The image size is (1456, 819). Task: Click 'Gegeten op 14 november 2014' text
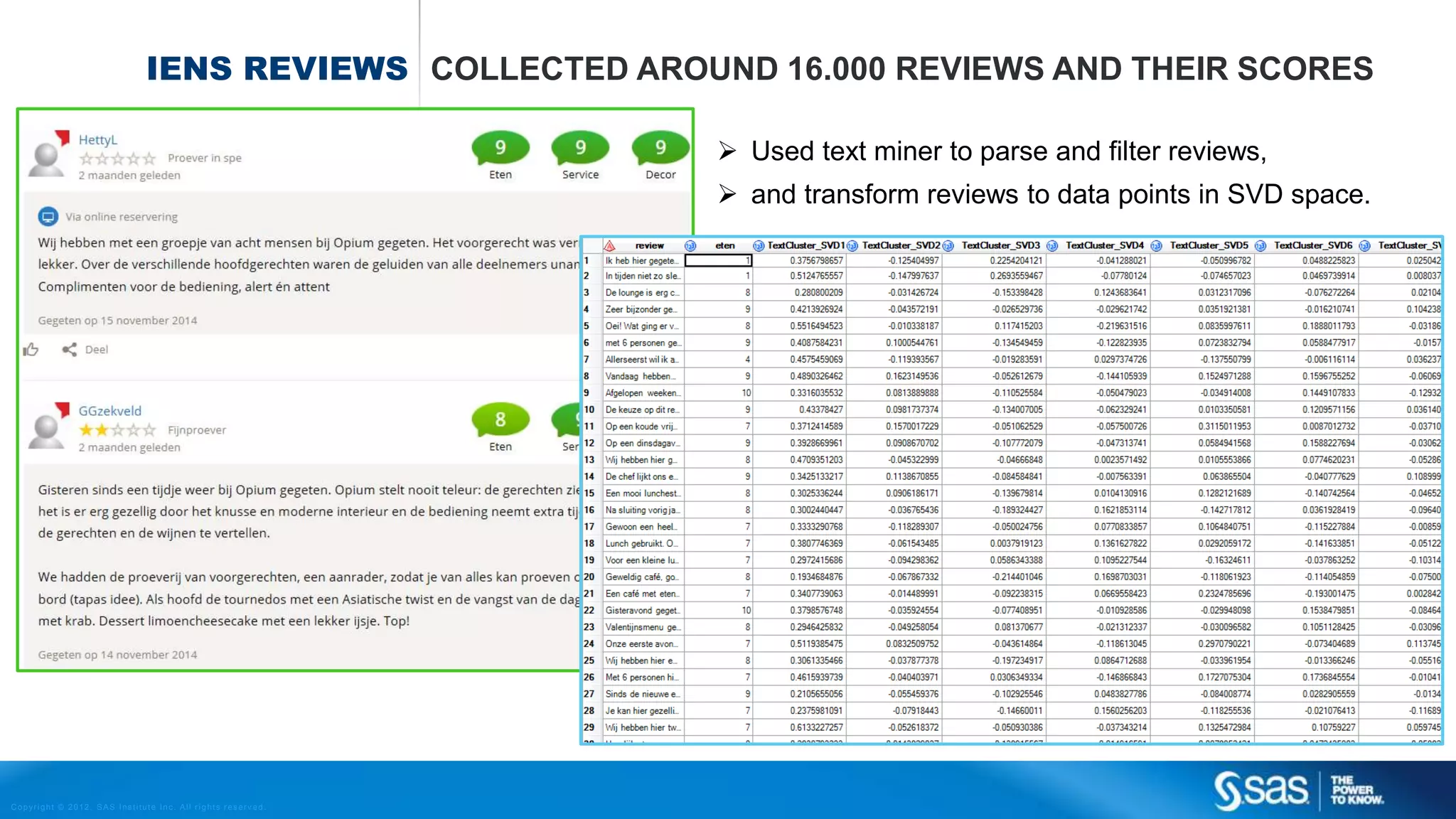tap(117, 655)
